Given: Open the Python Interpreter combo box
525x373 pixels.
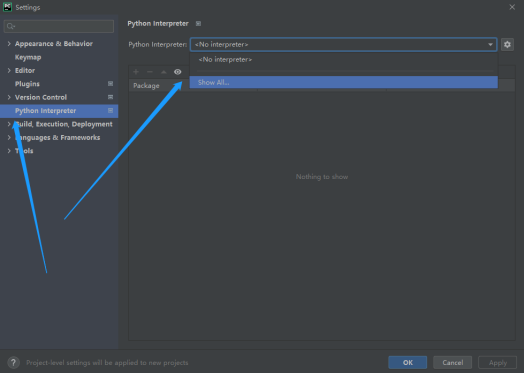Looking at the screenshot, I should (x=344, y=45).
